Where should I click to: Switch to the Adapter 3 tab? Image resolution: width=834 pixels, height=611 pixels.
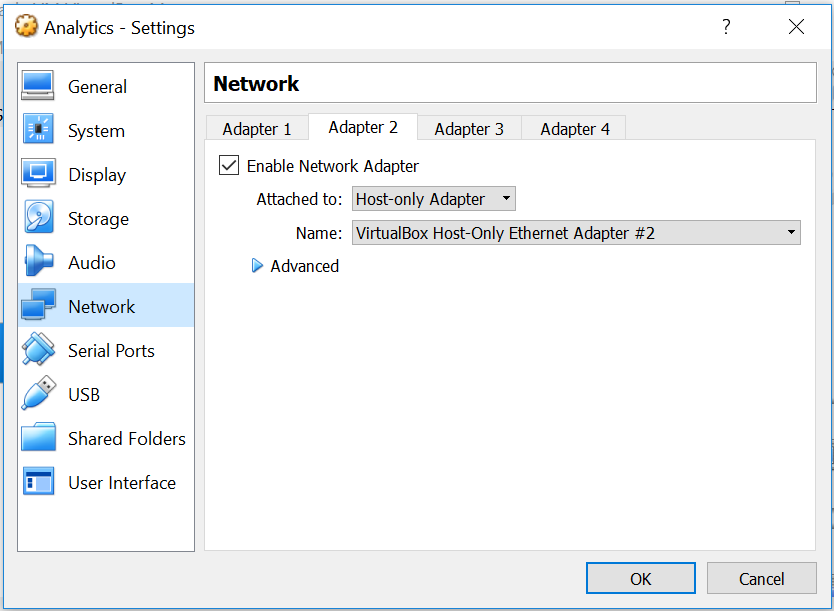tap(469, 129)
